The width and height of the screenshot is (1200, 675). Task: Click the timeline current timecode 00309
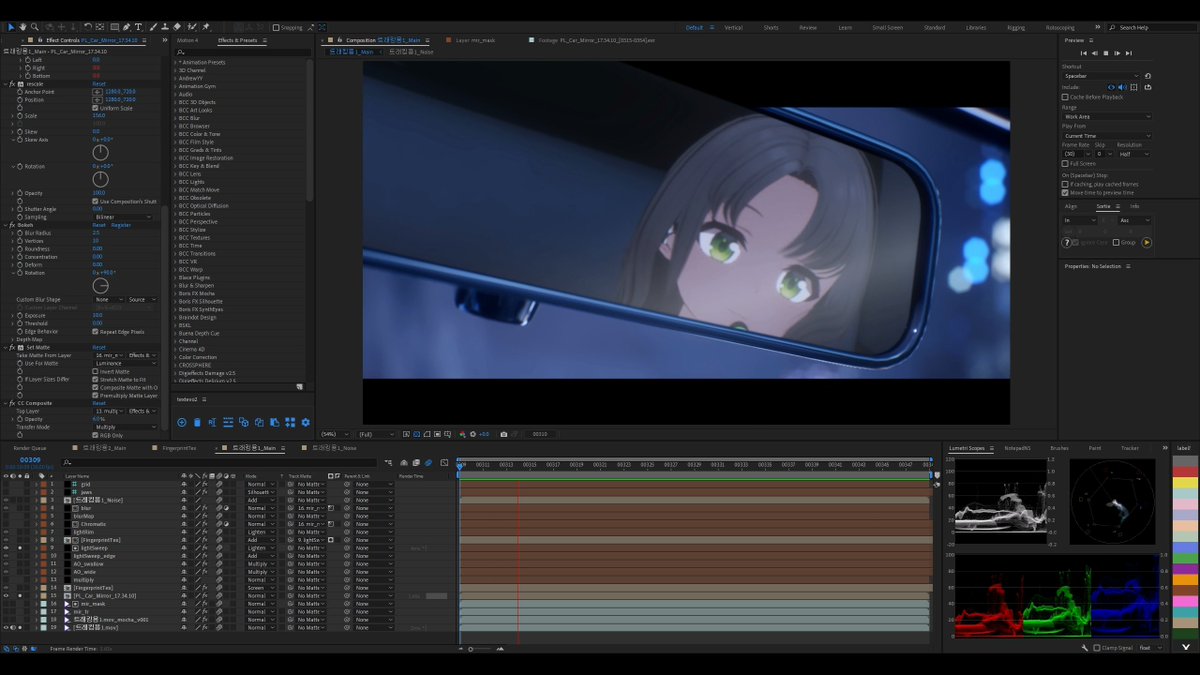tap(30, 460)
